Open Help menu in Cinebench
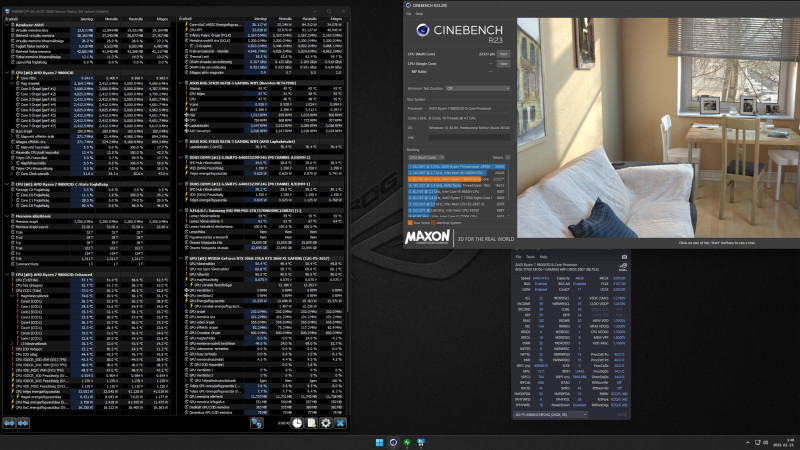The width and height of the screenshot is (800, 450). 419,14
